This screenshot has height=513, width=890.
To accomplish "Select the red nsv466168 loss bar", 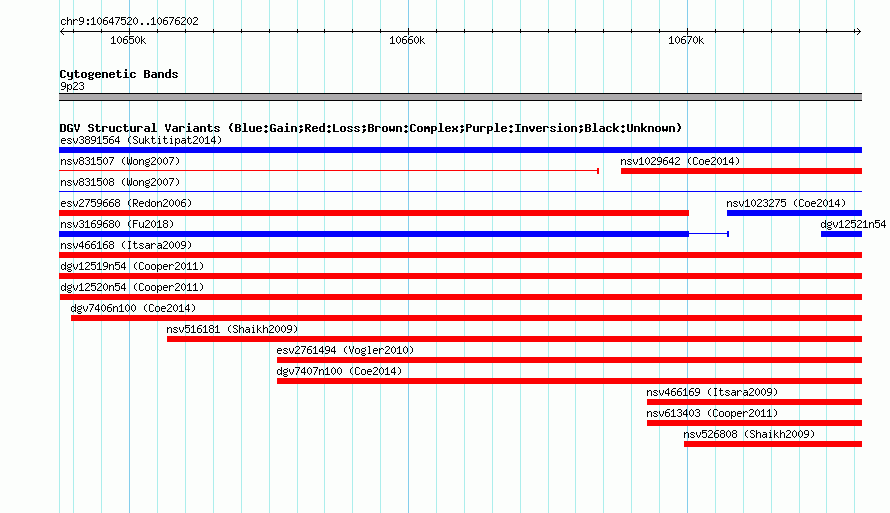I will (x=460, y=255).
